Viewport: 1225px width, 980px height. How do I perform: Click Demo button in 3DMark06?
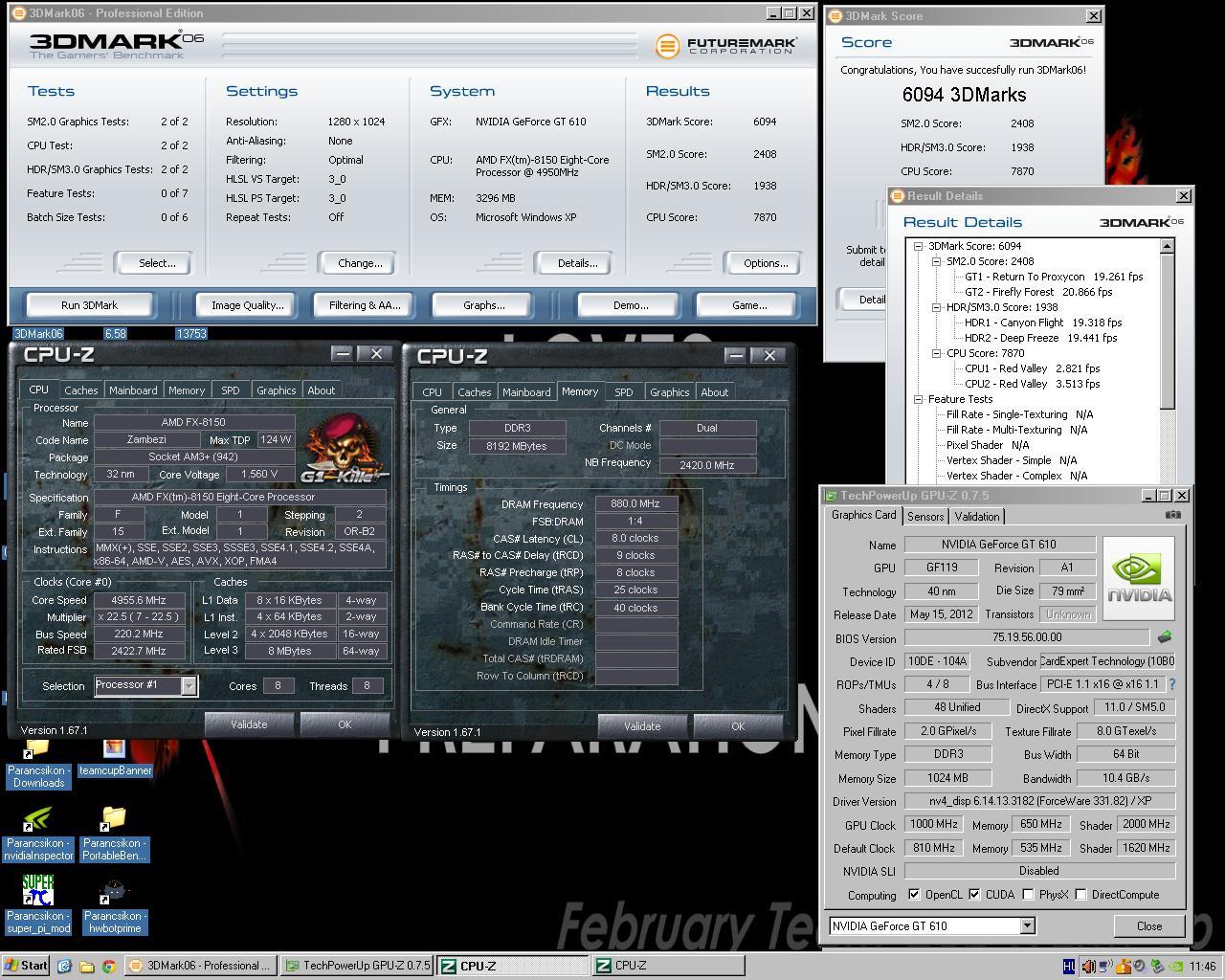pyautogui.click(x=630, y=305)
